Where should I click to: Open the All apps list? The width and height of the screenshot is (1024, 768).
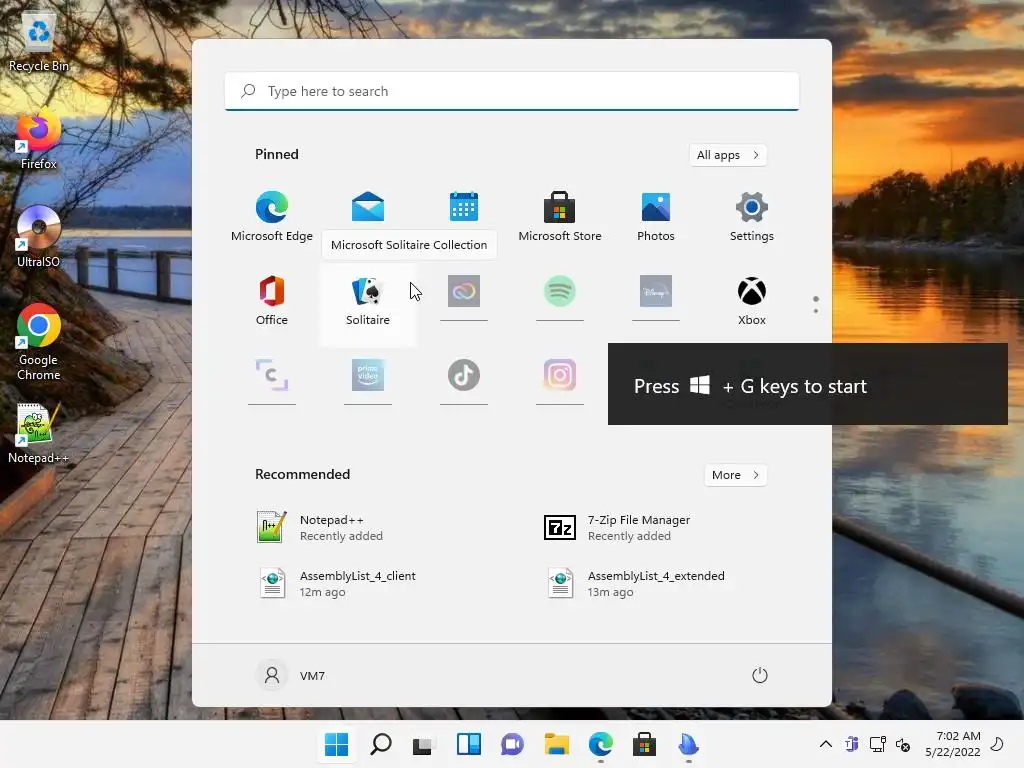728,155
